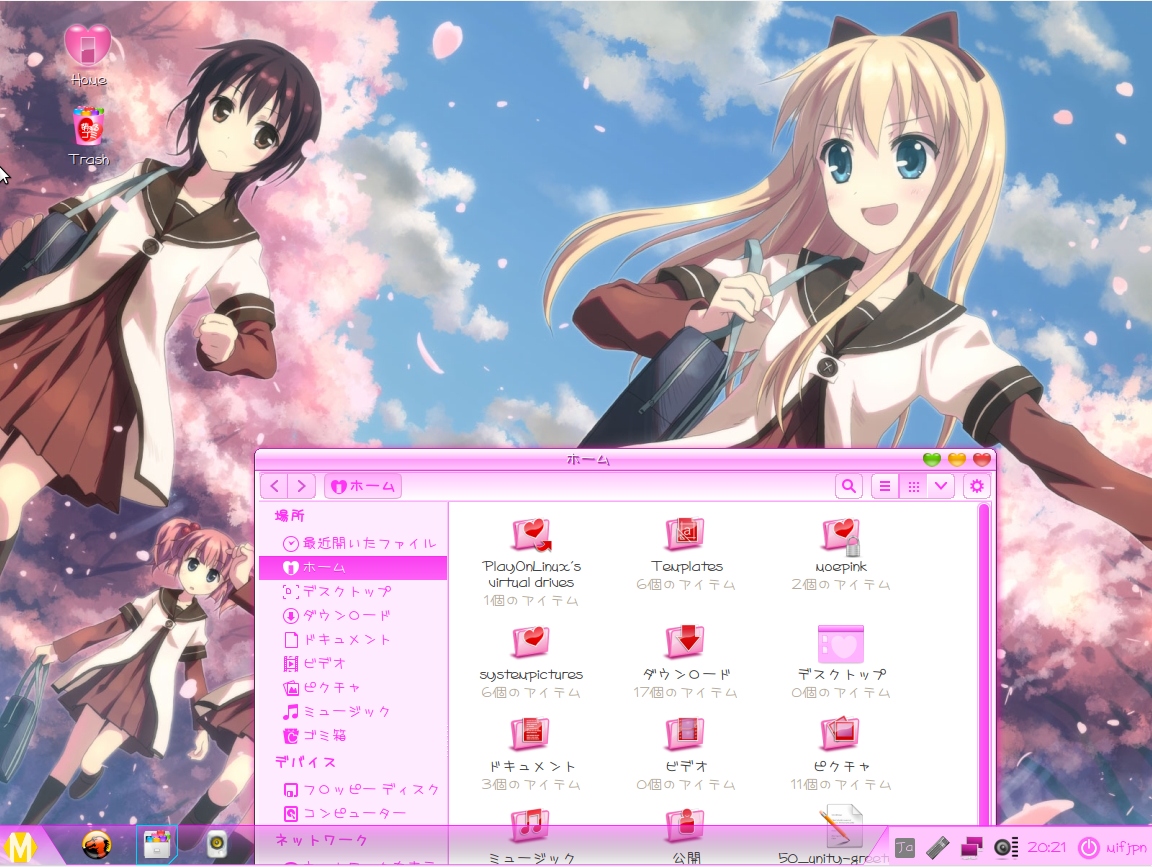Select the systempictures folder icon
Screen dimensions: 1152x867
531,642
